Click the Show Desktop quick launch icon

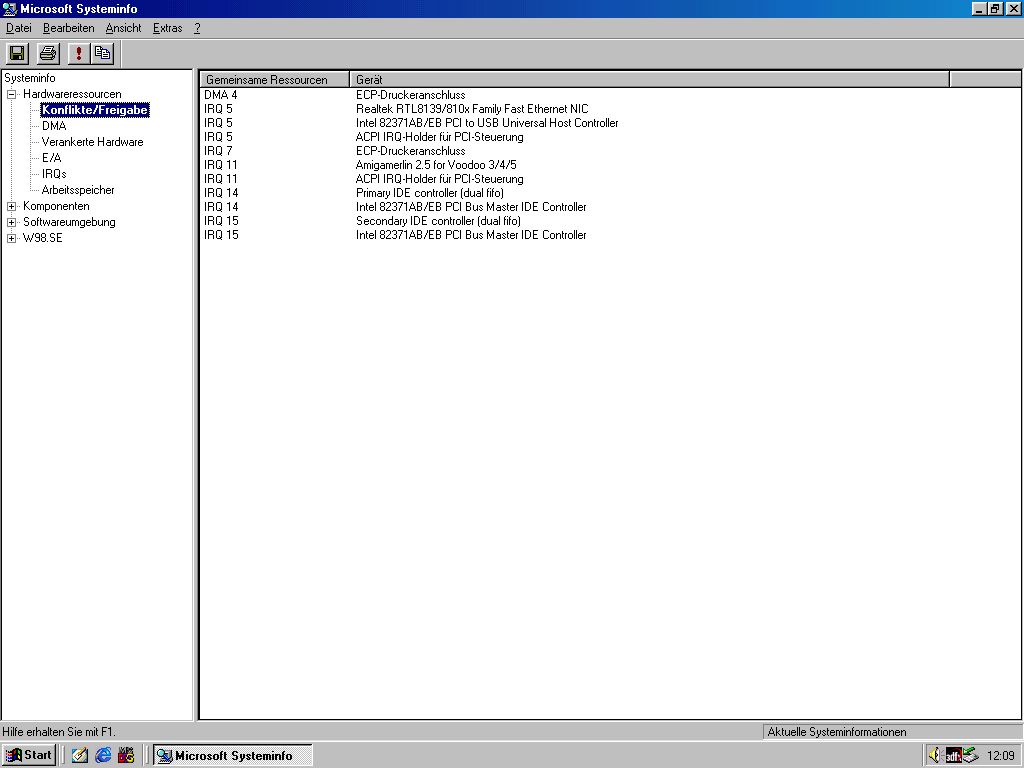point(80,756)
